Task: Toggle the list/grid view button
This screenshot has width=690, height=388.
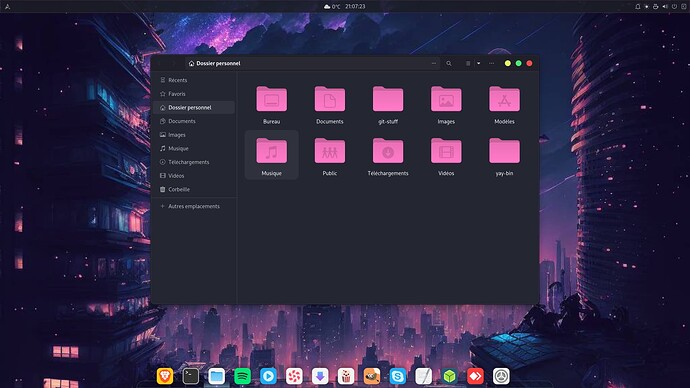Action: pyautogui.click(x=468, y=63)
